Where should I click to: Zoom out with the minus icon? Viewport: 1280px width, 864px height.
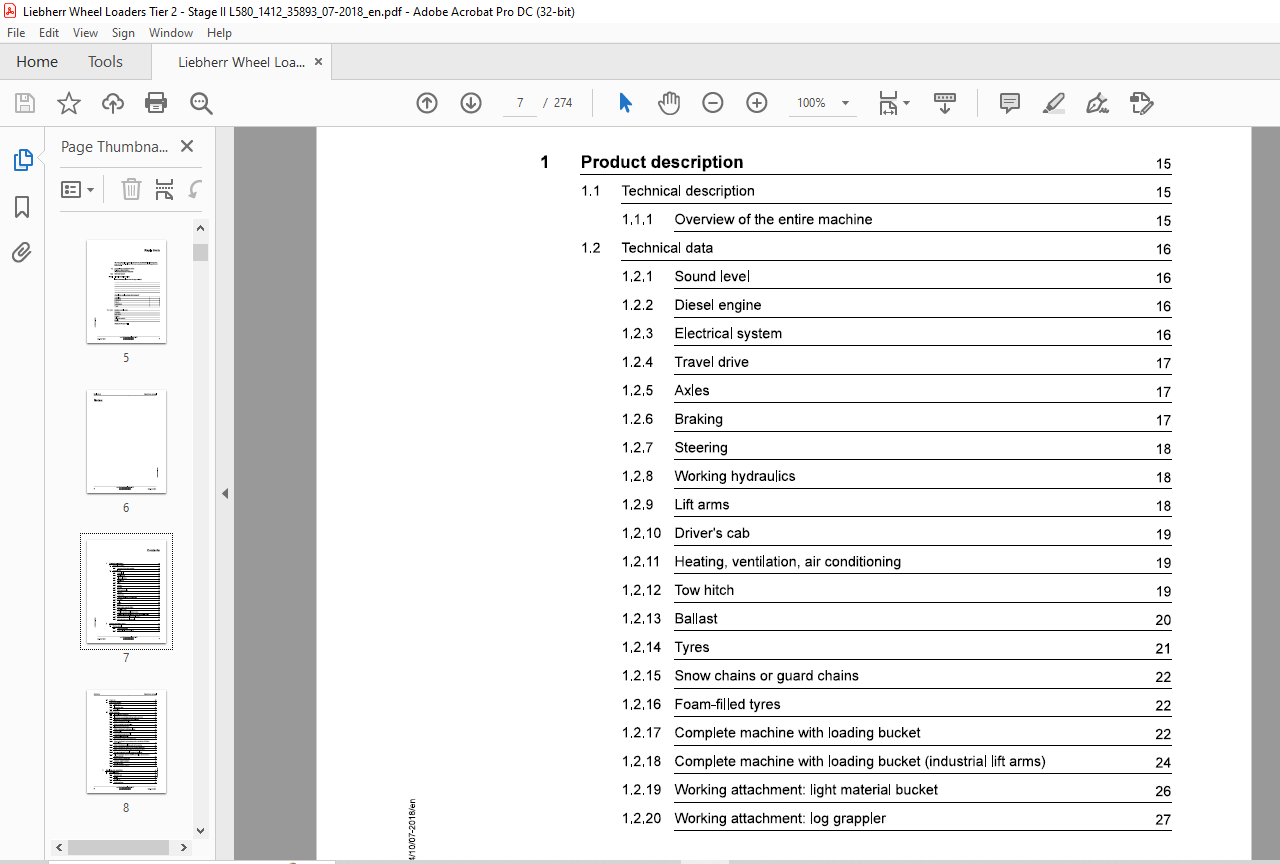(713, 103)
